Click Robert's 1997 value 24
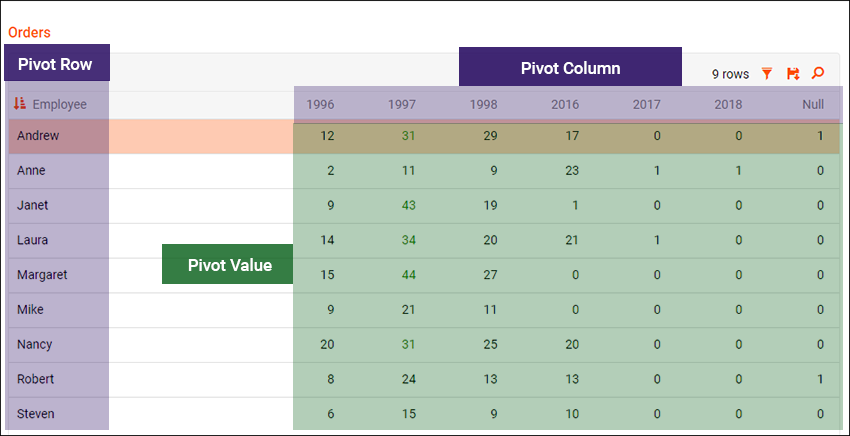 click(409, 379)
